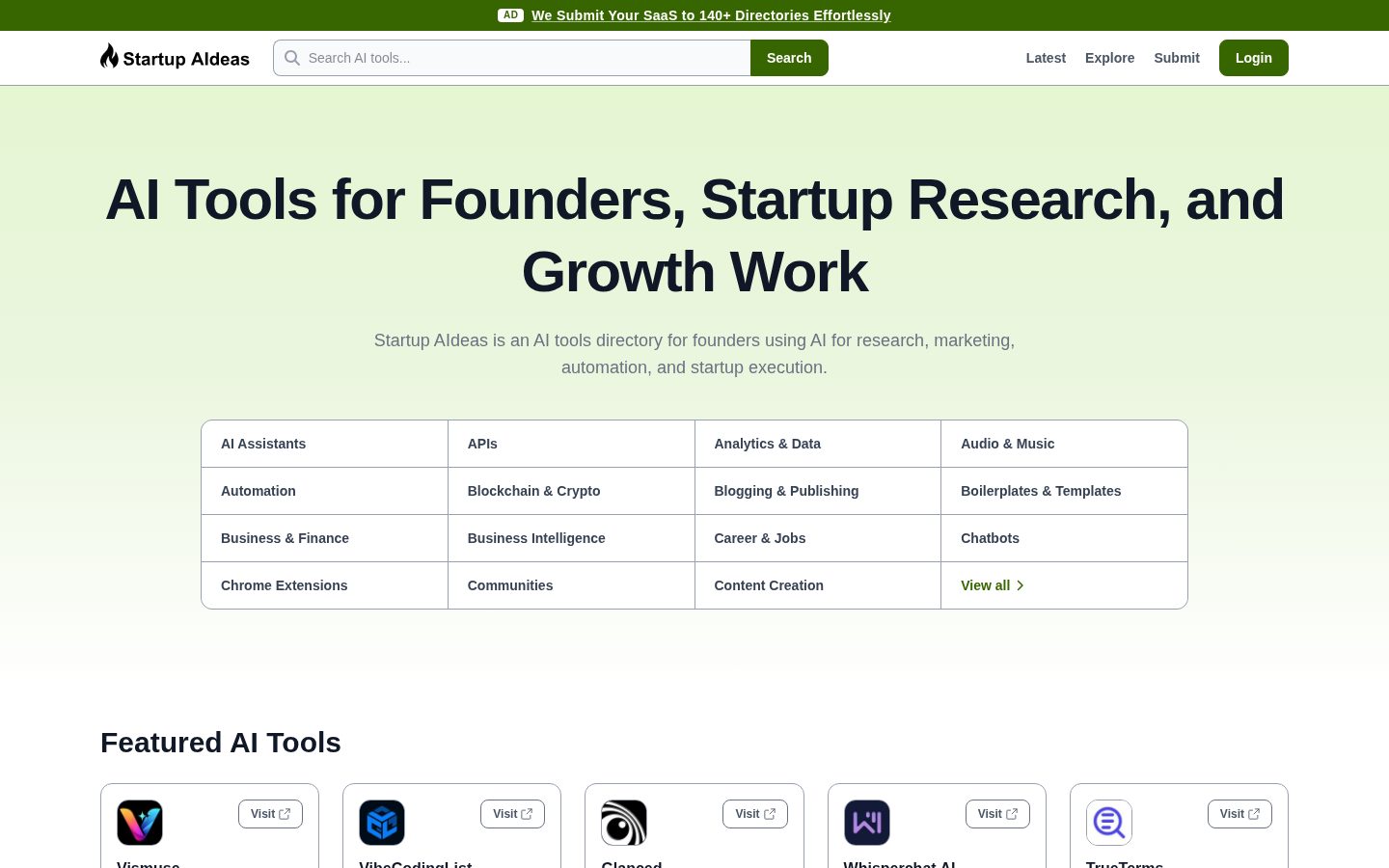
Task: Click the Startup AIdeas flame logo
Action: (175, 58)
